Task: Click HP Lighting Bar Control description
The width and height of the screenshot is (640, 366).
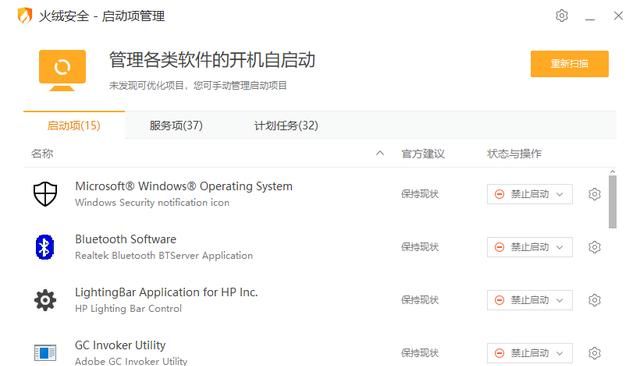Action: 129,308
